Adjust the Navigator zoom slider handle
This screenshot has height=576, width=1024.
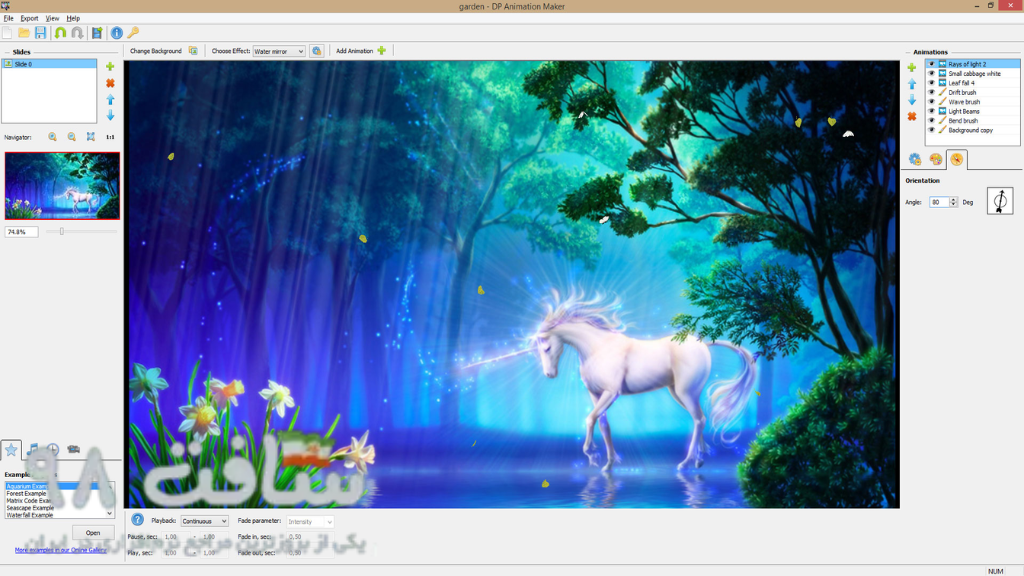(x=61, y=231)
